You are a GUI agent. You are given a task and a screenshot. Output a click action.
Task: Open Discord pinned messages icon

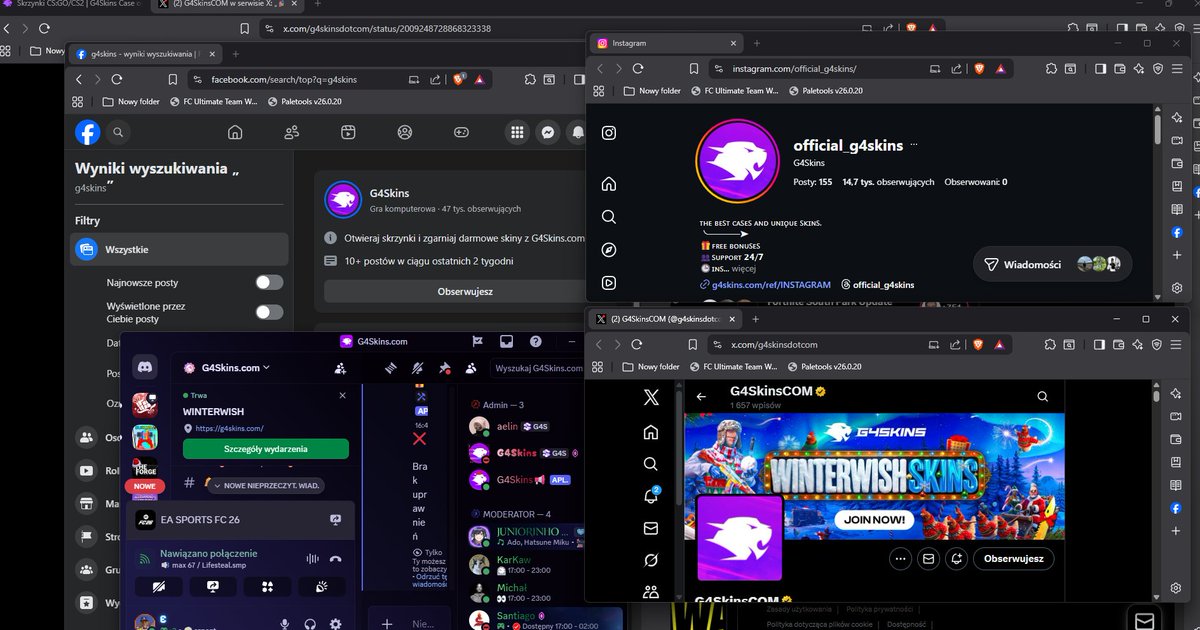[445, 368]
